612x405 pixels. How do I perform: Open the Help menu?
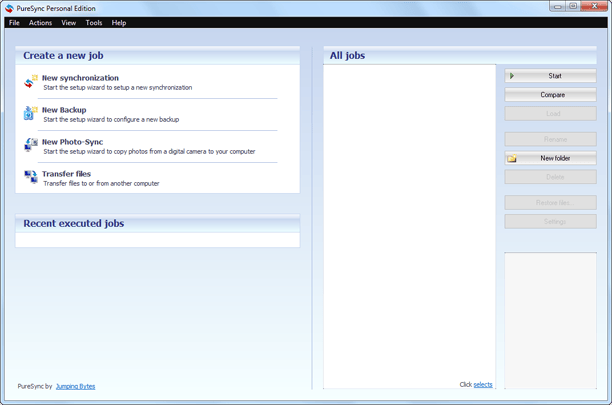119,23
